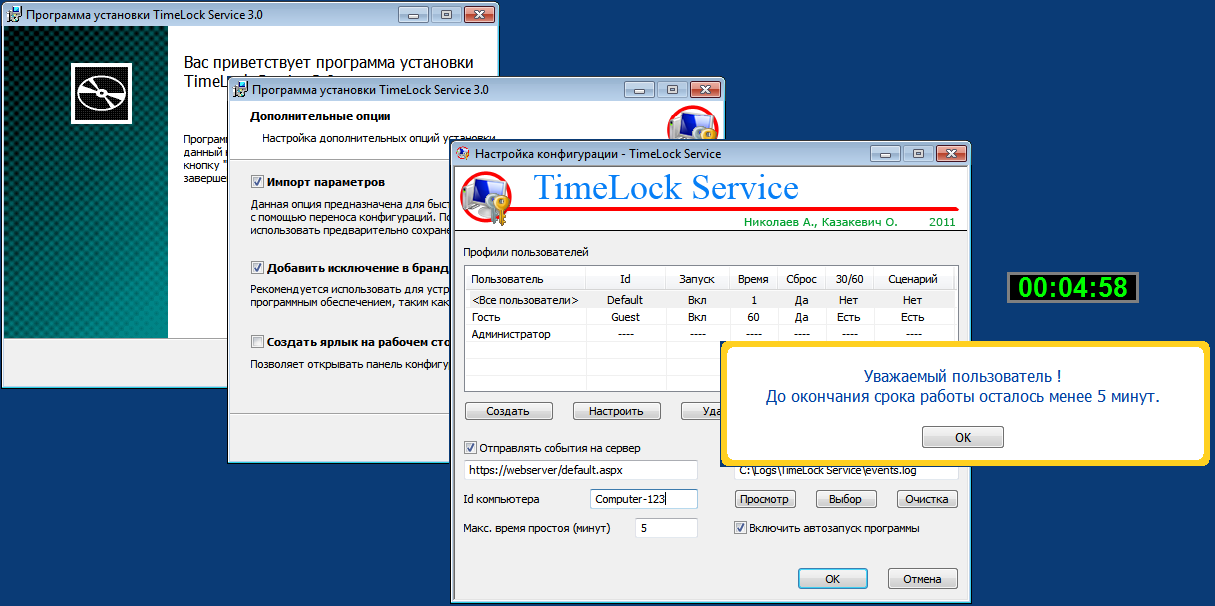
Task: Click the 'Очистка' button
Action: (x=927, y=499)
